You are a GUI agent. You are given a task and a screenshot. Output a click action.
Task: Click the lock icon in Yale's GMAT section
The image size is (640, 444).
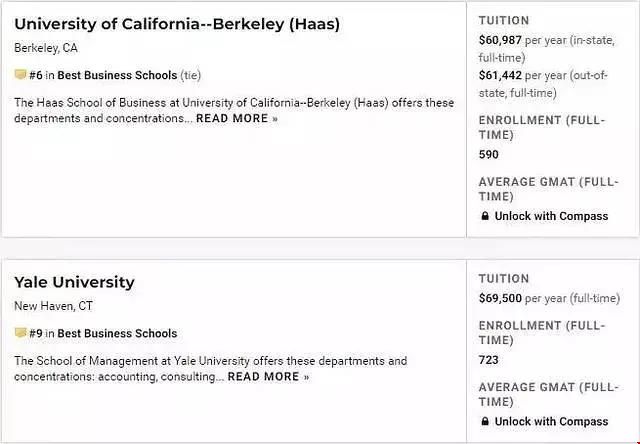tap(484, 421)
